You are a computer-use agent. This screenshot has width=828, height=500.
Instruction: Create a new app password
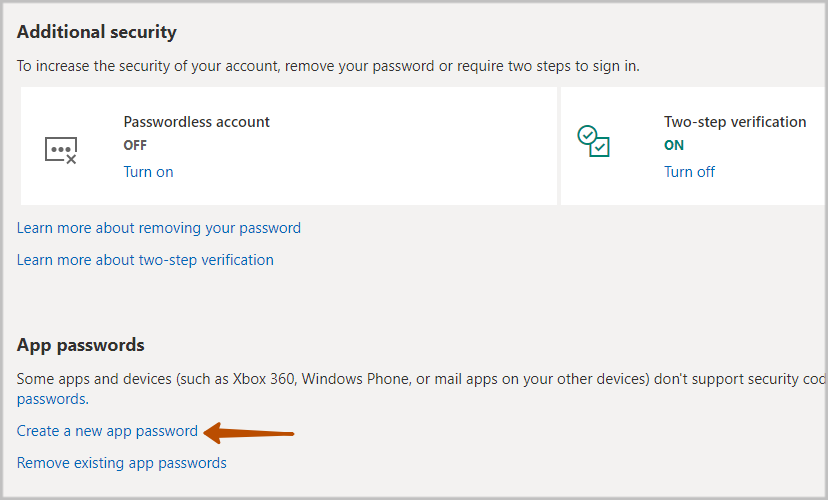tap(107, 431)
